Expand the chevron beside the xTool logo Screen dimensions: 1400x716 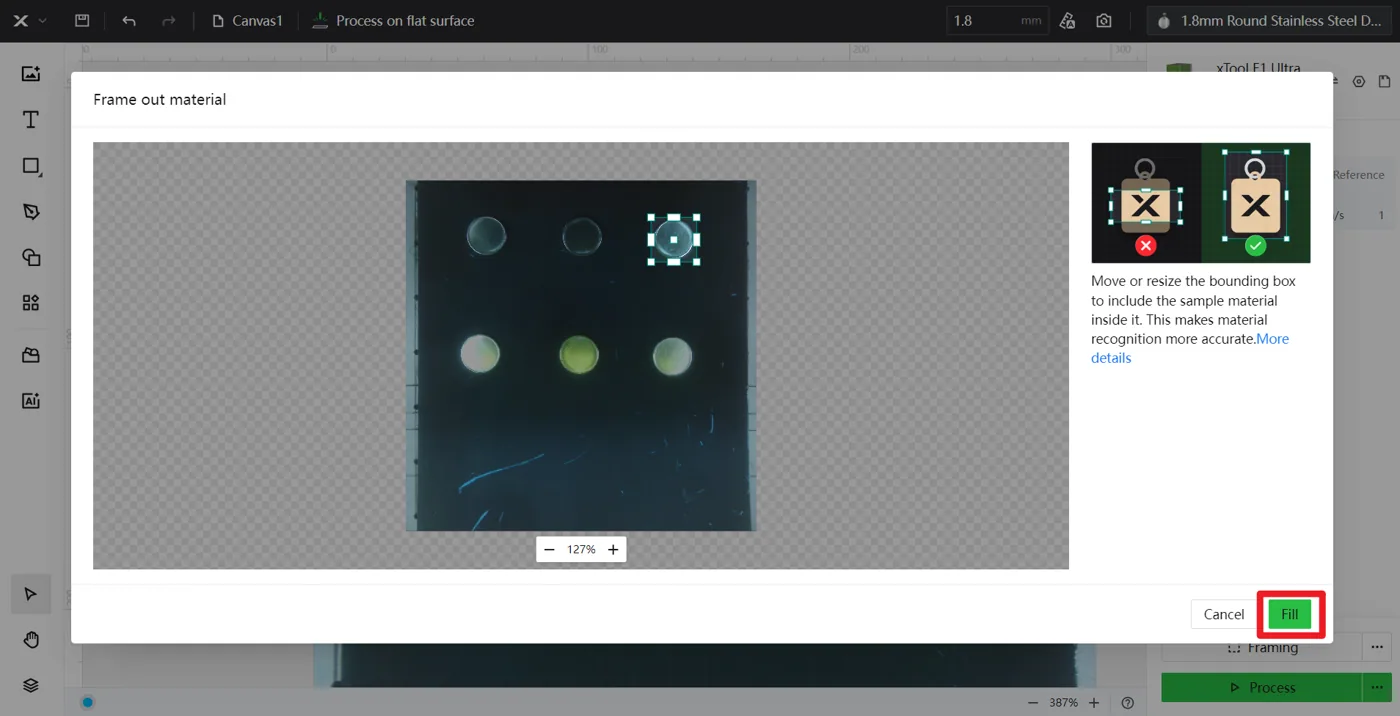click(x=42, y=21)
